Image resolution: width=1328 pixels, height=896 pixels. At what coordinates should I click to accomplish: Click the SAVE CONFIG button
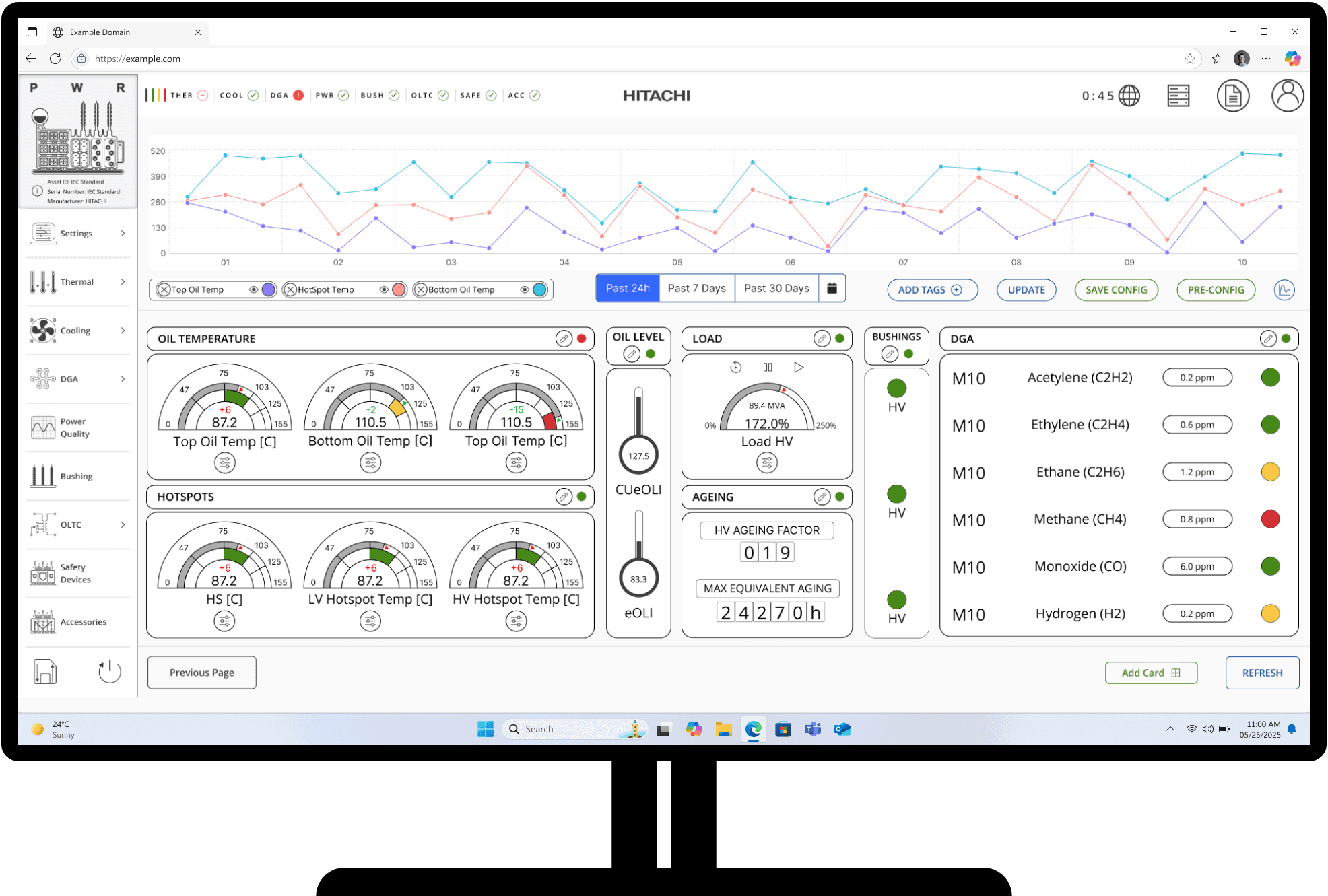[1116, 290]
